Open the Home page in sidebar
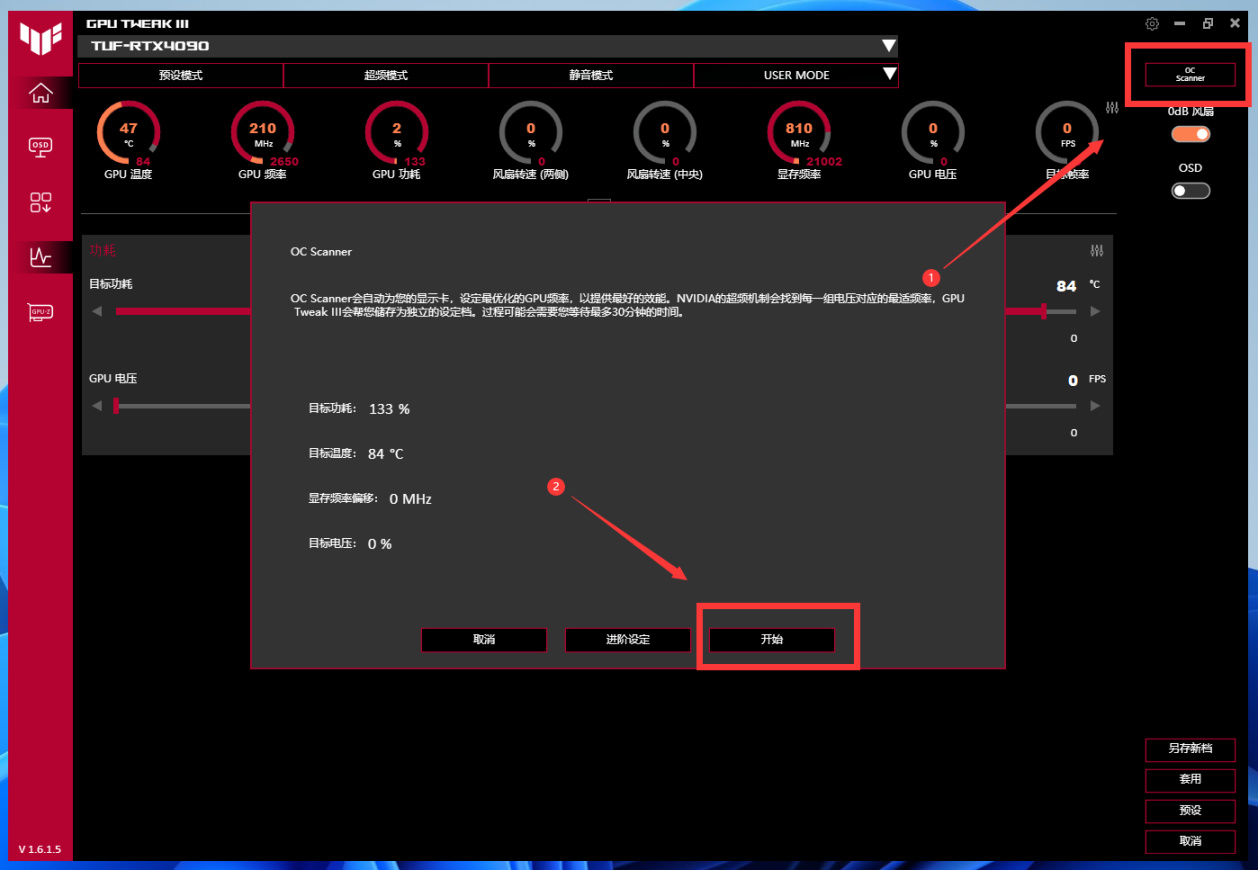Screen dimensions: 1258x870 pyautogui.click(x=40, y=93)
